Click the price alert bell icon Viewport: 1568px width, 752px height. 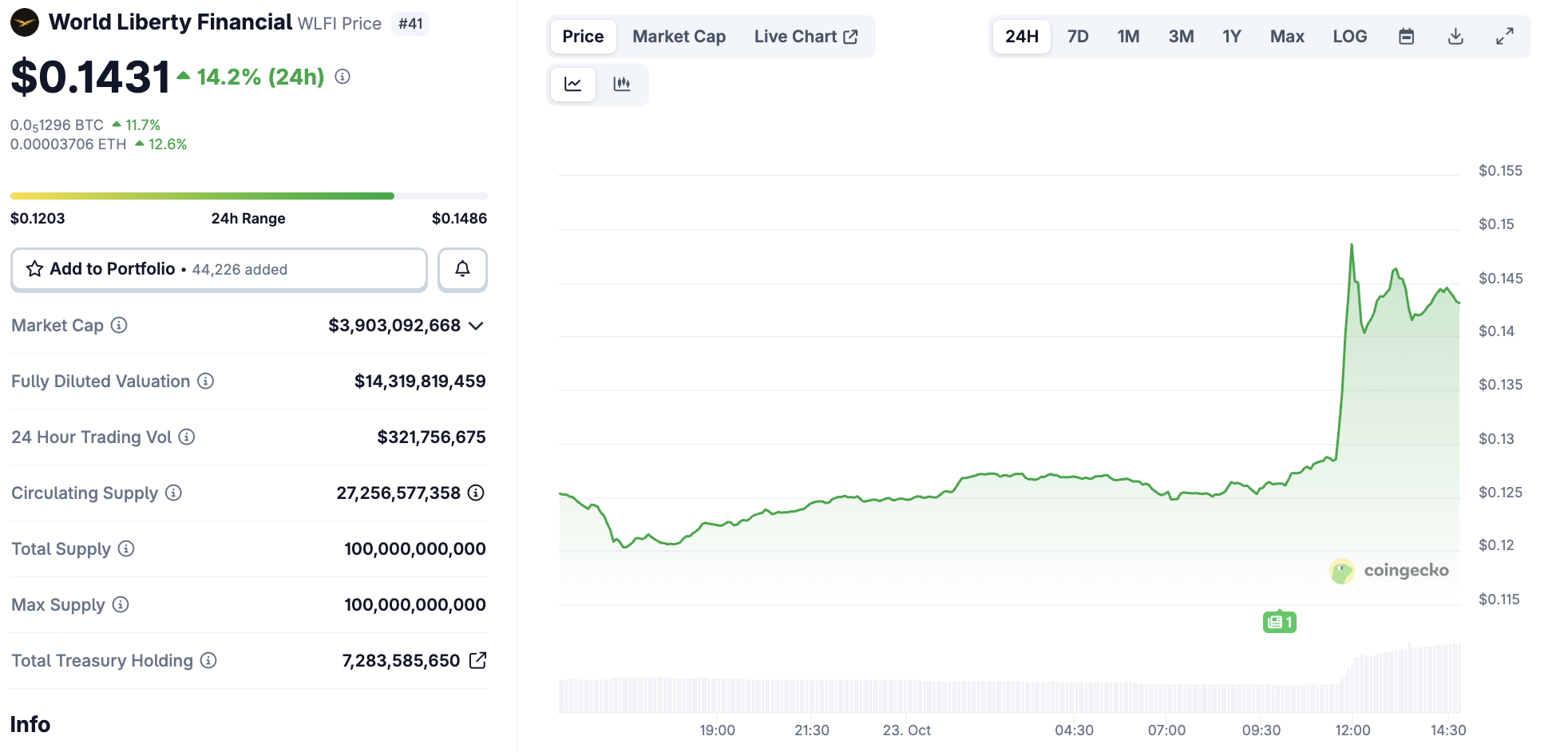click(x=462, y=269)
